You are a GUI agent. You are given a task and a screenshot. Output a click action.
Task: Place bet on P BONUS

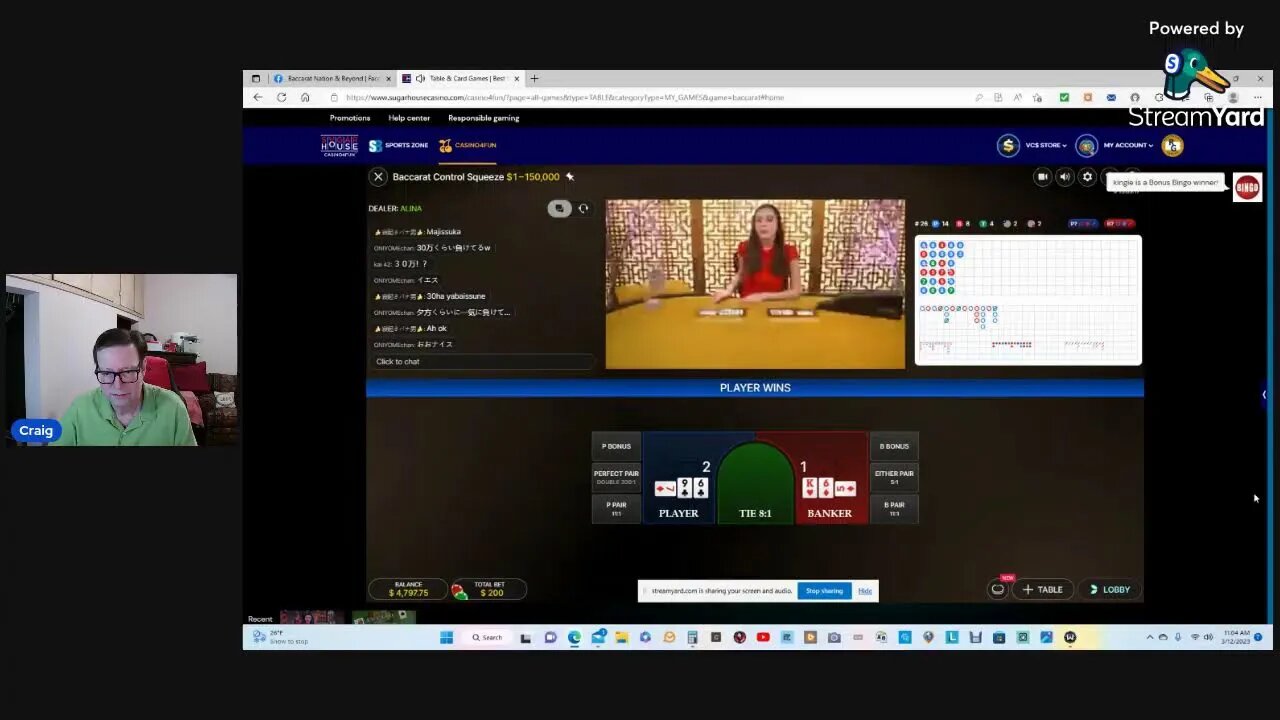point(616,446)
